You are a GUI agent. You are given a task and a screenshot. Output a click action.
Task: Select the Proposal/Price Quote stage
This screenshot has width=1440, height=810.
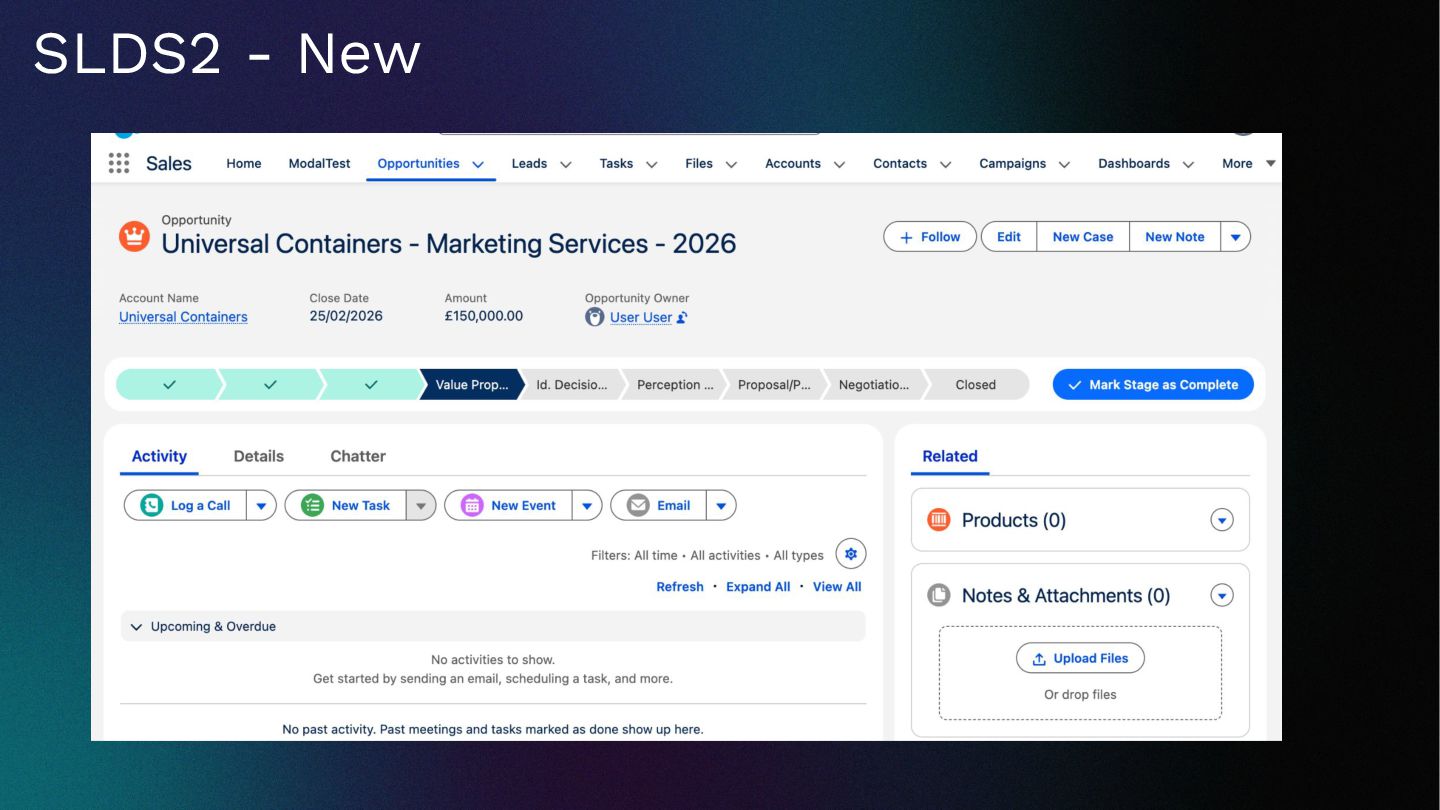774,385
